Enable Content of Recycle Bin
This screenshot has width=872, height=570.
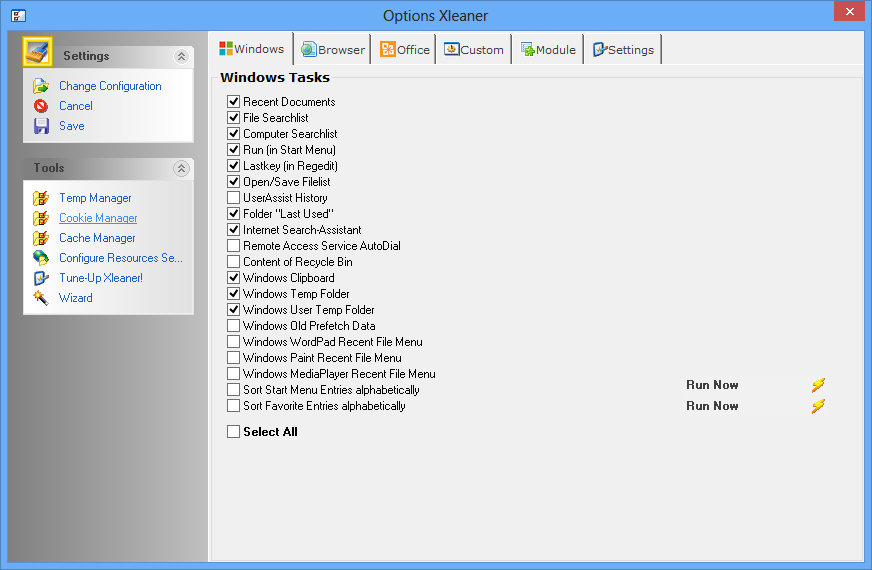click(234, 262)
